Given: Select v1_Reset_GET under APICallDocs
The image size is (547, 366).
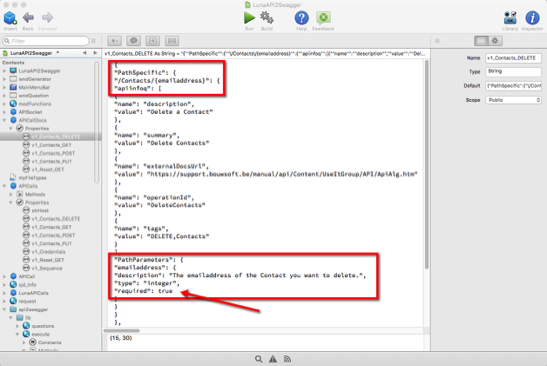Looking at the screenshot, I should pyautogui.click(x=47, y=170).
